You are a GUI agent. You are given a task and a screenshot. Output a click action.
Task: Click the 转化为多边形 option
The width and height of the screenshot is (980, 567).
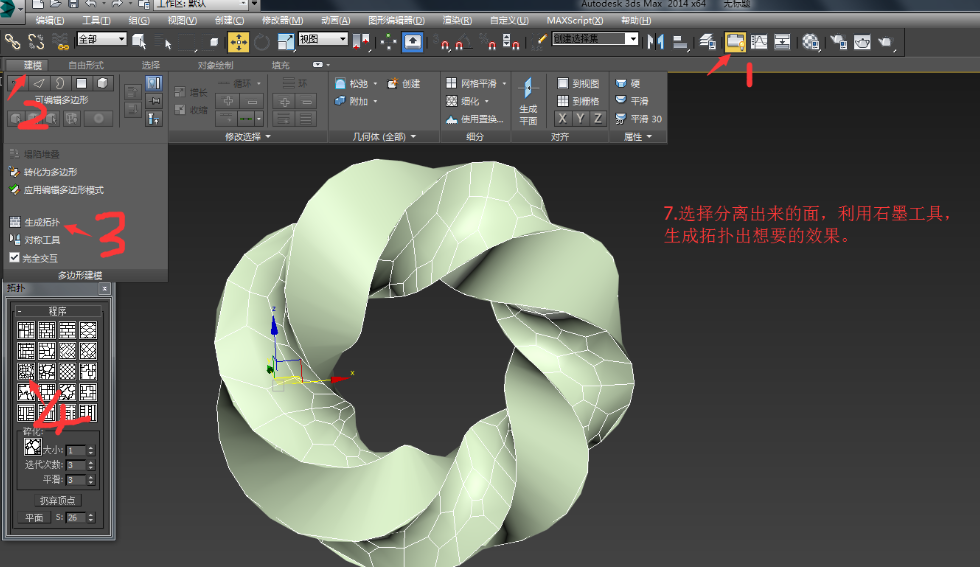click(50, 172)
